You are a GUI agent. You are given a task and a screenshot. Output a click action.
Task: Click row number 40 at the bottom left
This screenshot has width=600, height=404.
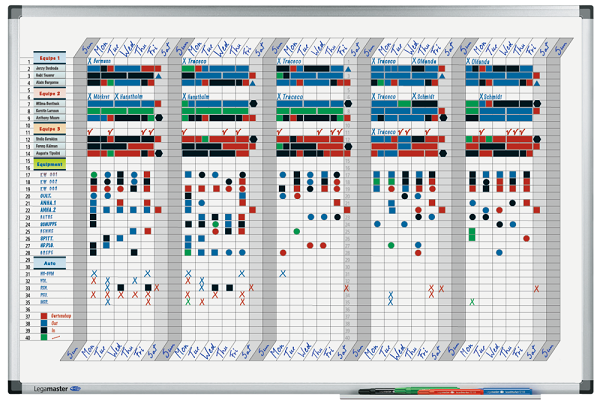(x=29, y=338)
